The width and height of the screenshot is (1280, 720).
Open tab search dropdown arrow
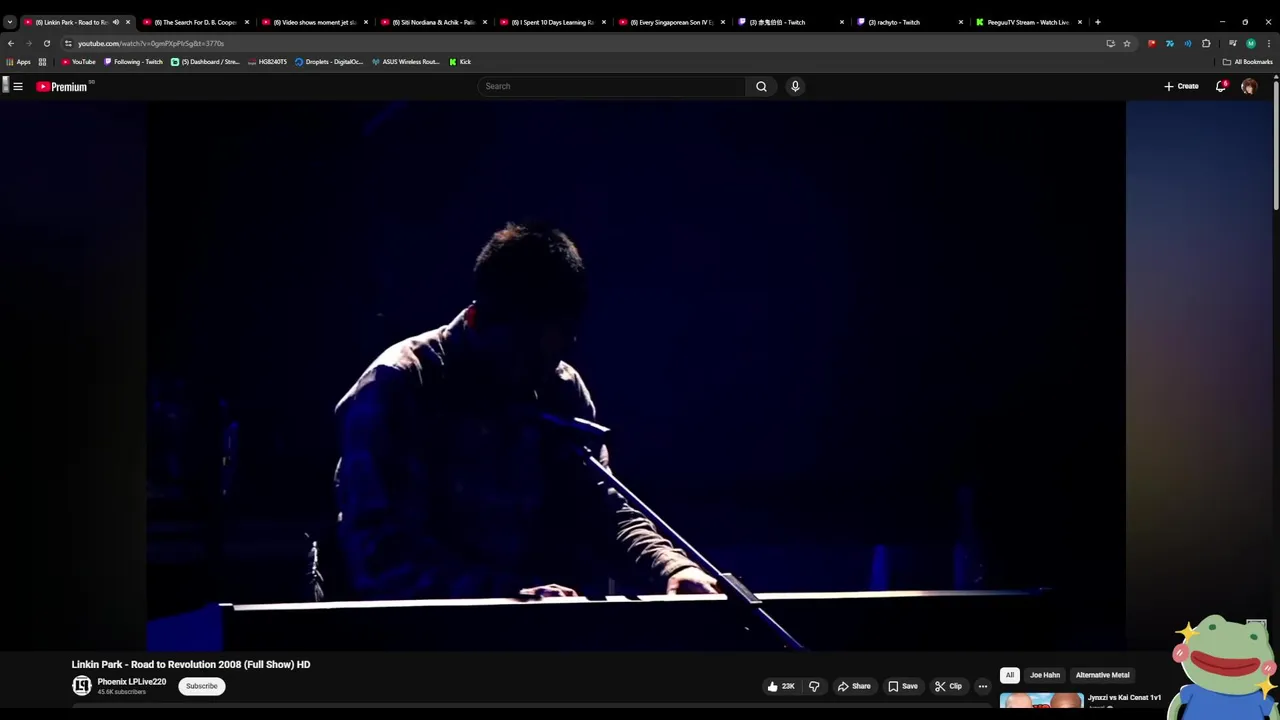(x=9, y=22)
